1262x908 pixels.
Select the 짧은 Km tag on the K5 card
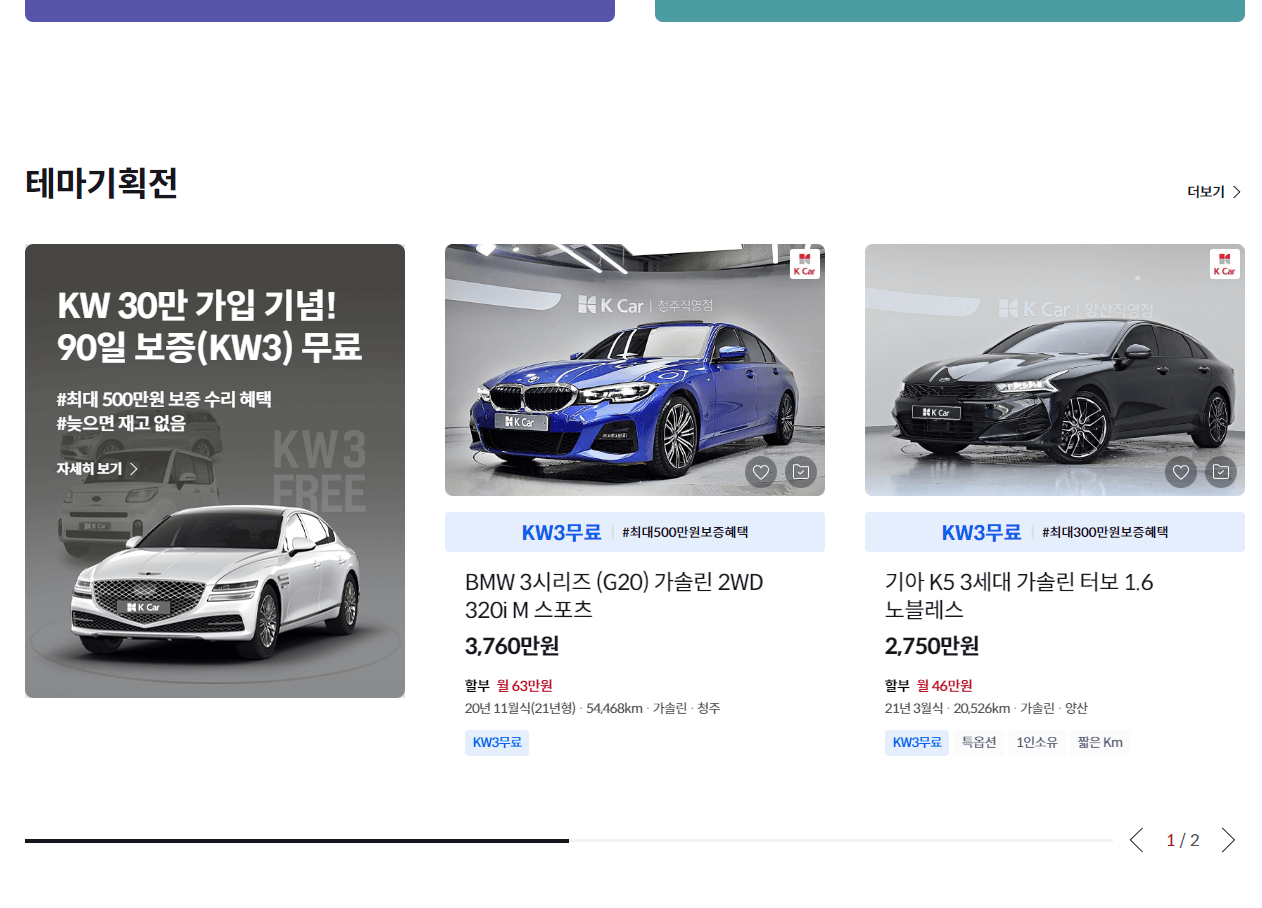pos(1100,742)
